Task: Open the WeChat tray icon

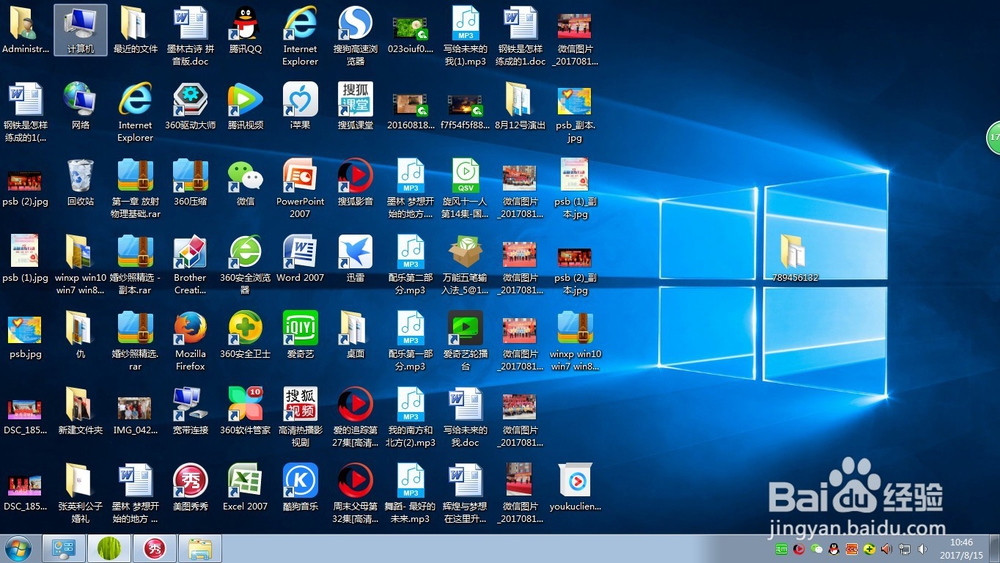Action: (x=816, y=549)
